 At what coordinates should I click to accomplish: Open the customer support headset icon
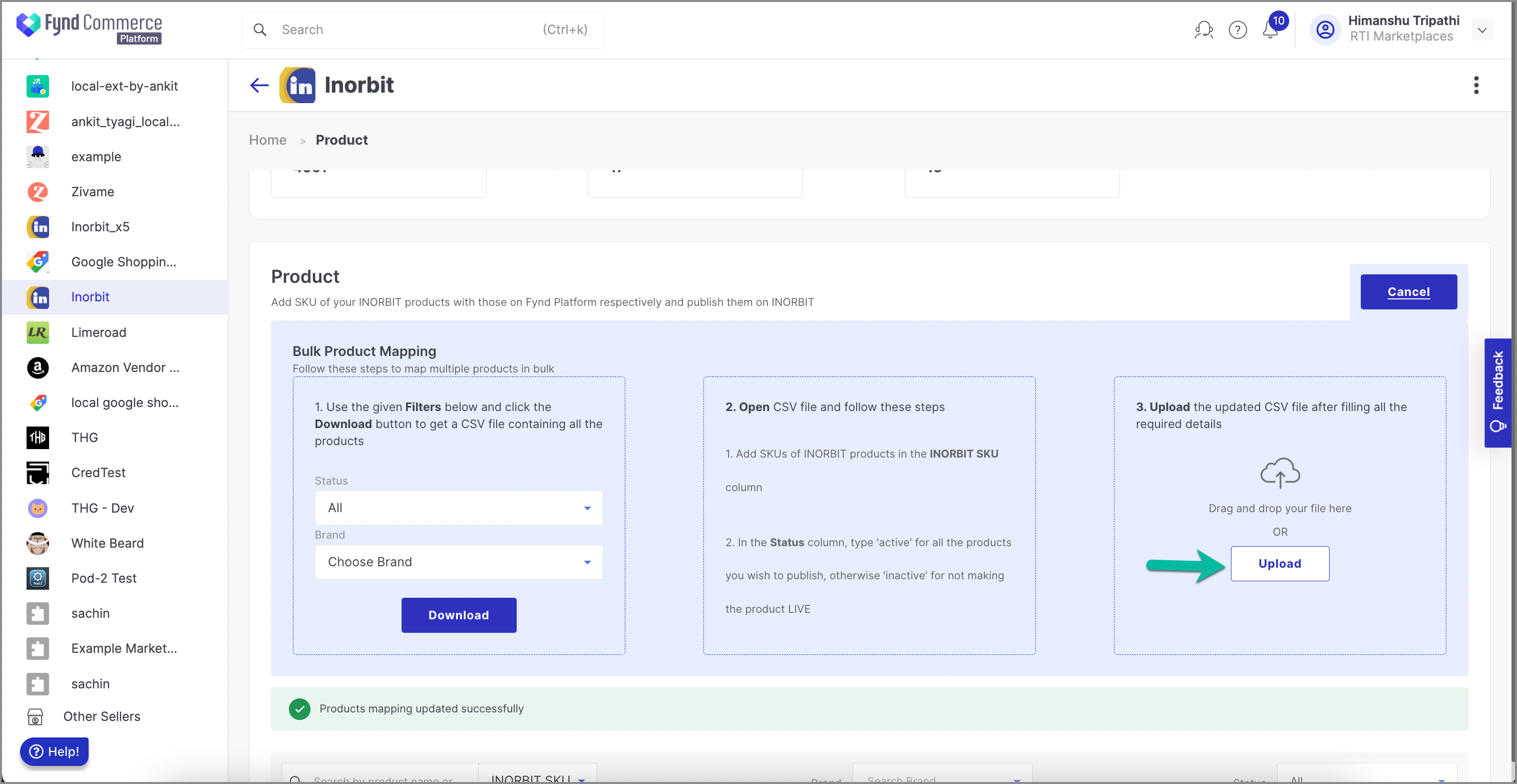pyautogui.click(x=1204, y=30)
